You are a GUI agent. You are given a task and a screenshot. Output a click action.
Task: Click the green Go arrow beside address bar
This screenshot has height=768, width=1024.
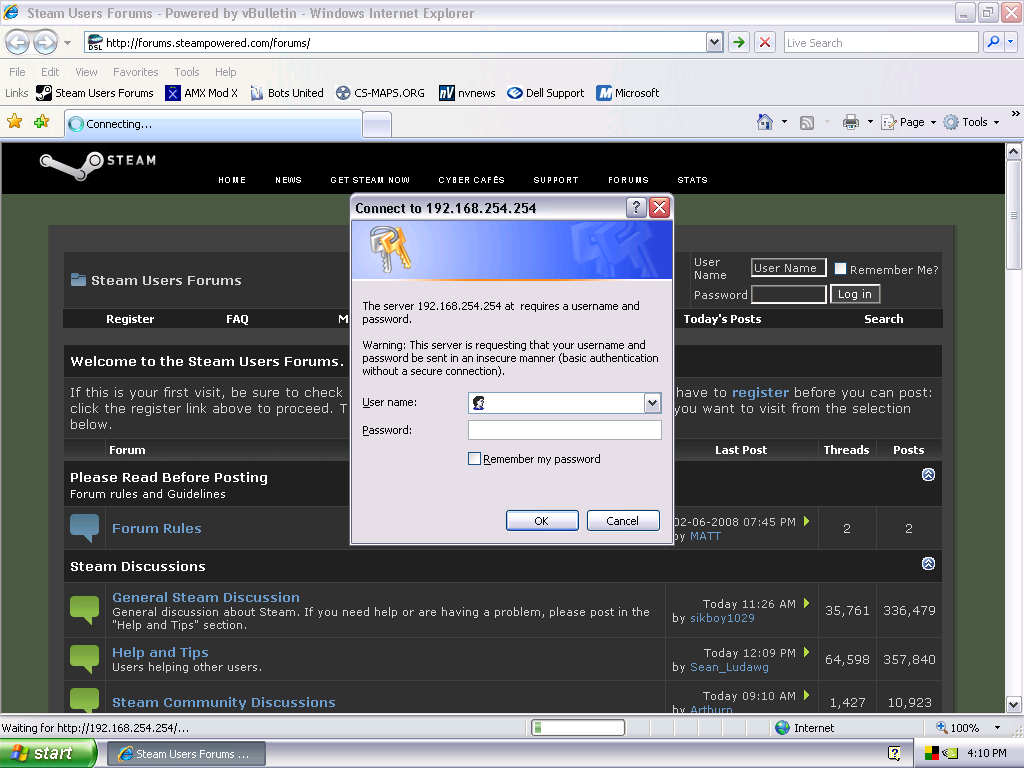click(x=739, y=42)
